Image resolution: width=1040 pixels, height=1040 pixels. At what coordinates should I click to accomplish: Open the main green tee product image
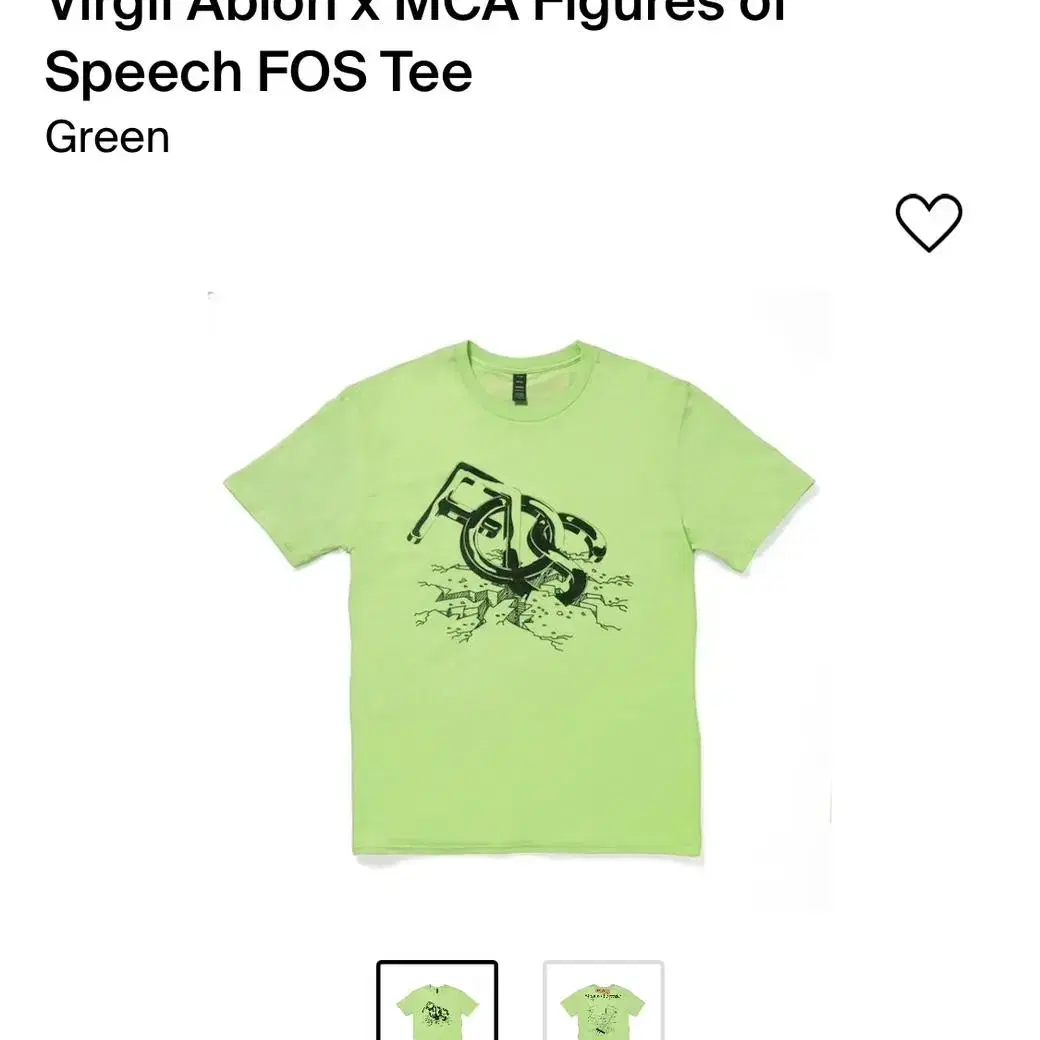519,600
